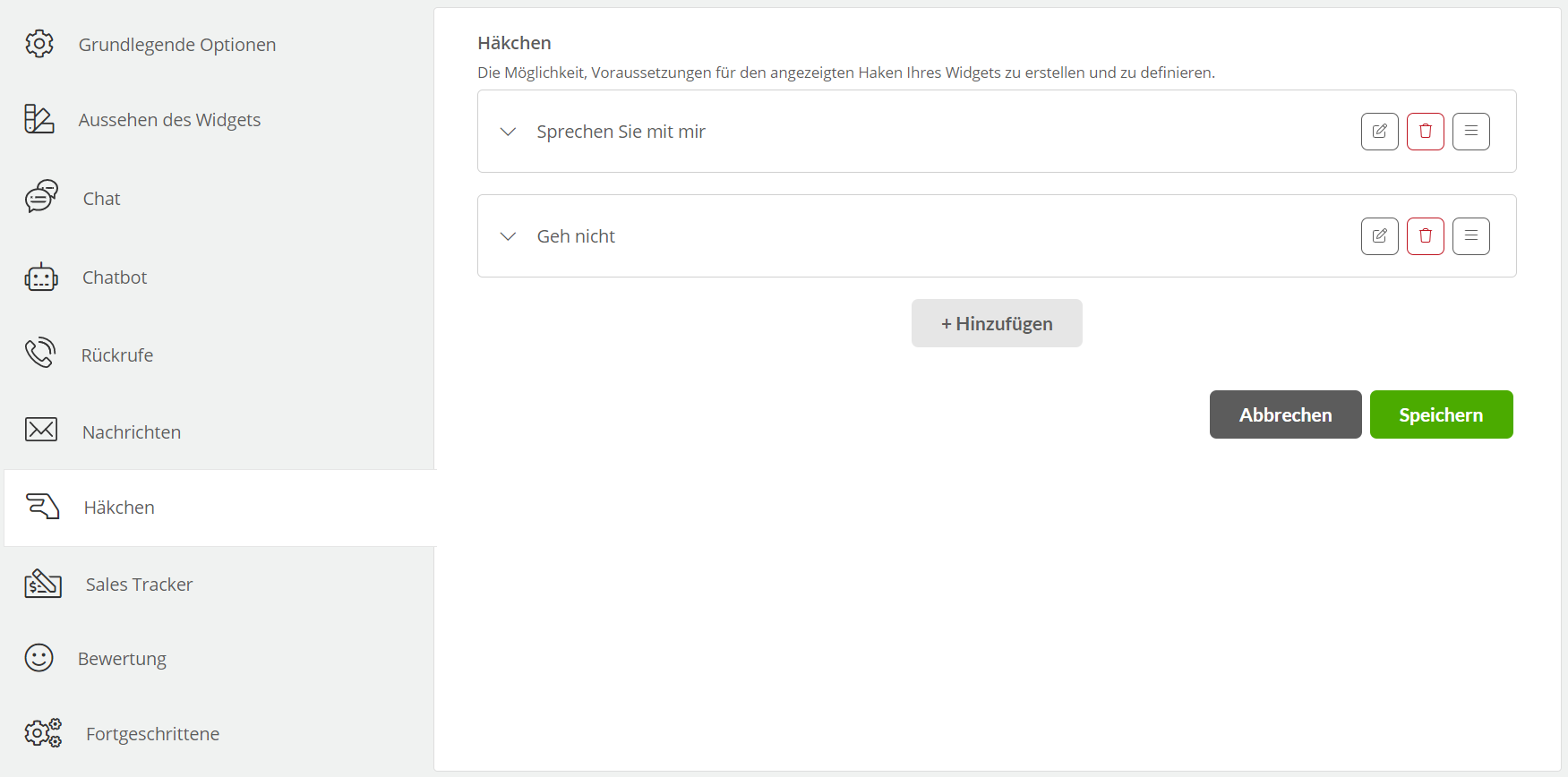The width and height of the screenshot is (1568, 777).
Task: Delete the 'Sprechen Sie mit mir' hook
Action: (x=1426, y=132)
